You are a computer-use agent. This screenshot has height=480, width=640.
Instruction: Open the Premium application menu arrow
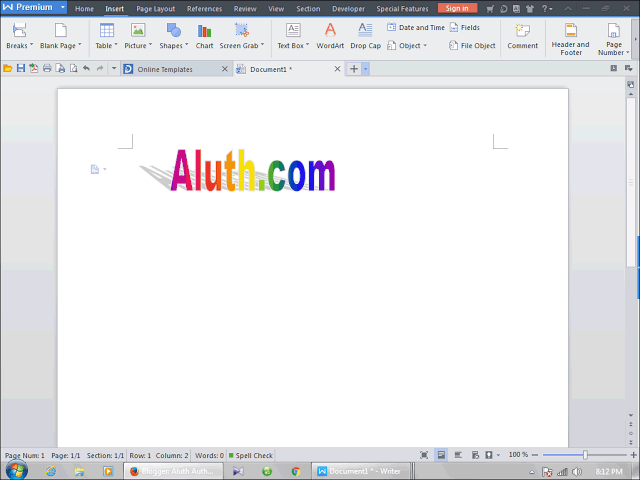tap(62, 7)
